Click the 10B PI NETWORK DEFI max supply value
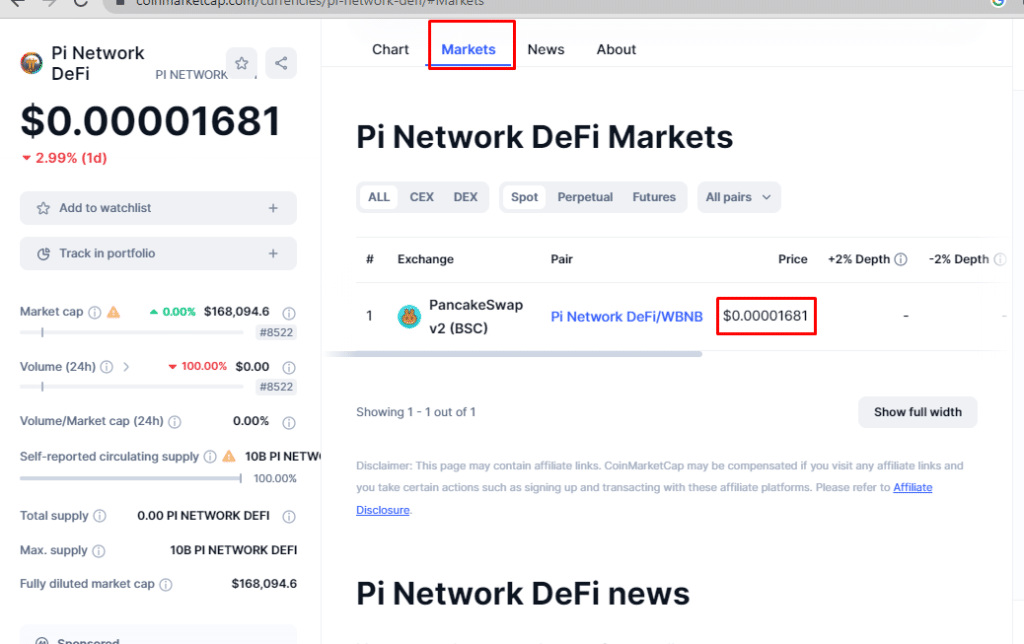The width and height of the screenshot is (1024, 644). point(233,551)
